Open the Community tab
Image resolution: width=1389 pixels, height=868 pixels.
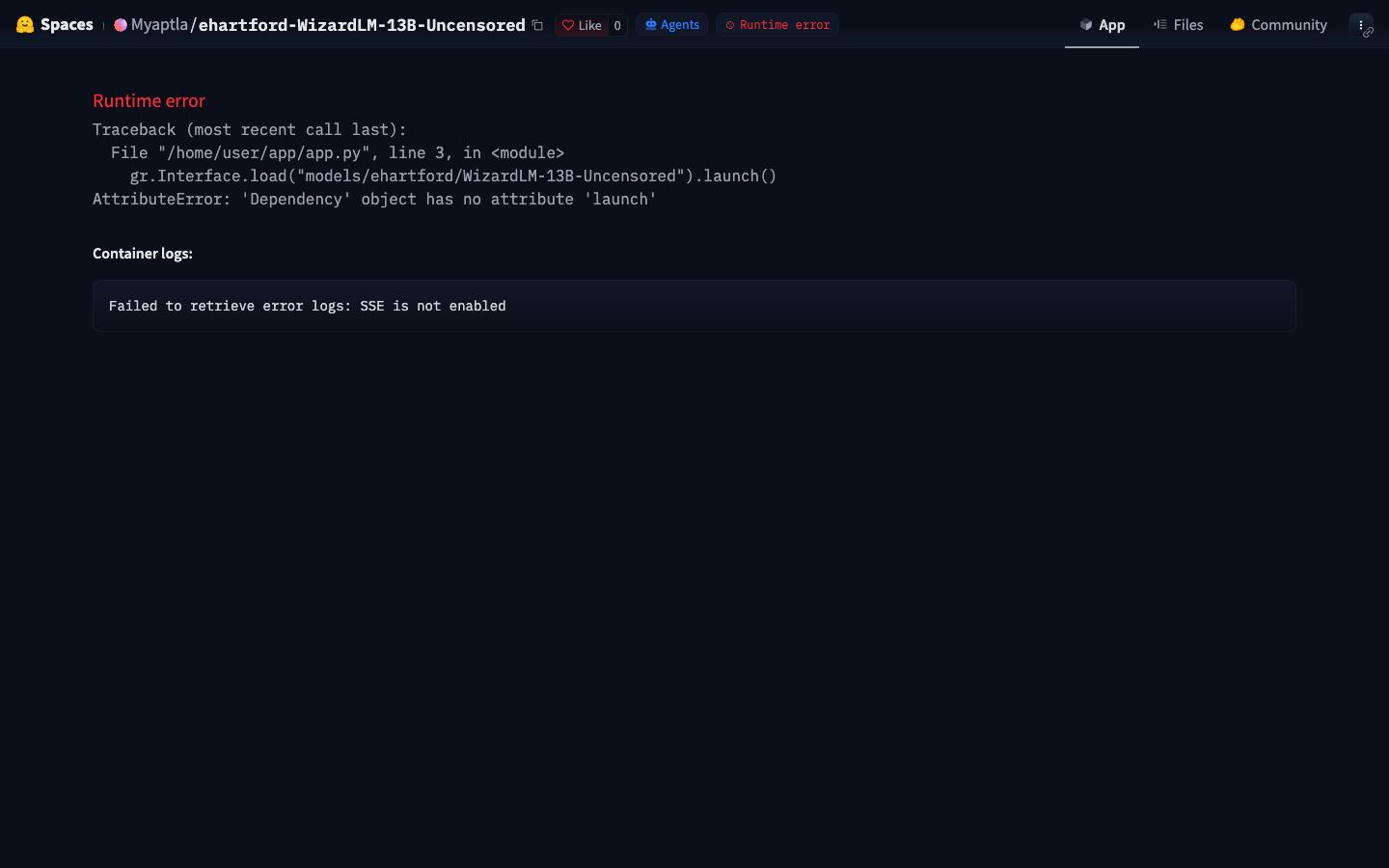1278,25
